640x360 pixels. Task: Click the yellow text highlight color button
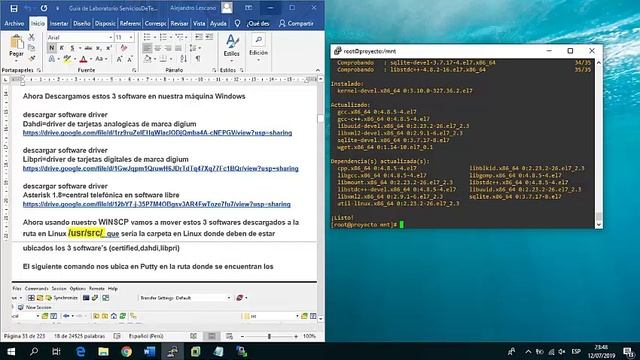point(67,59)
